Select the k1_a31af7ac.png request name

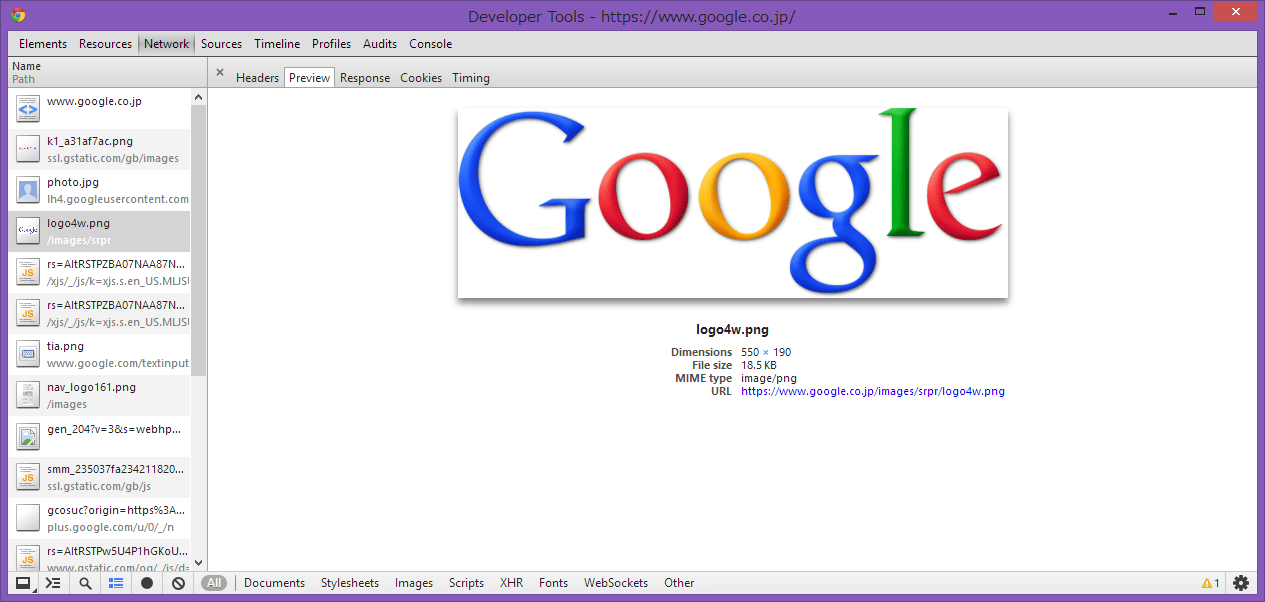pos(90,142)
